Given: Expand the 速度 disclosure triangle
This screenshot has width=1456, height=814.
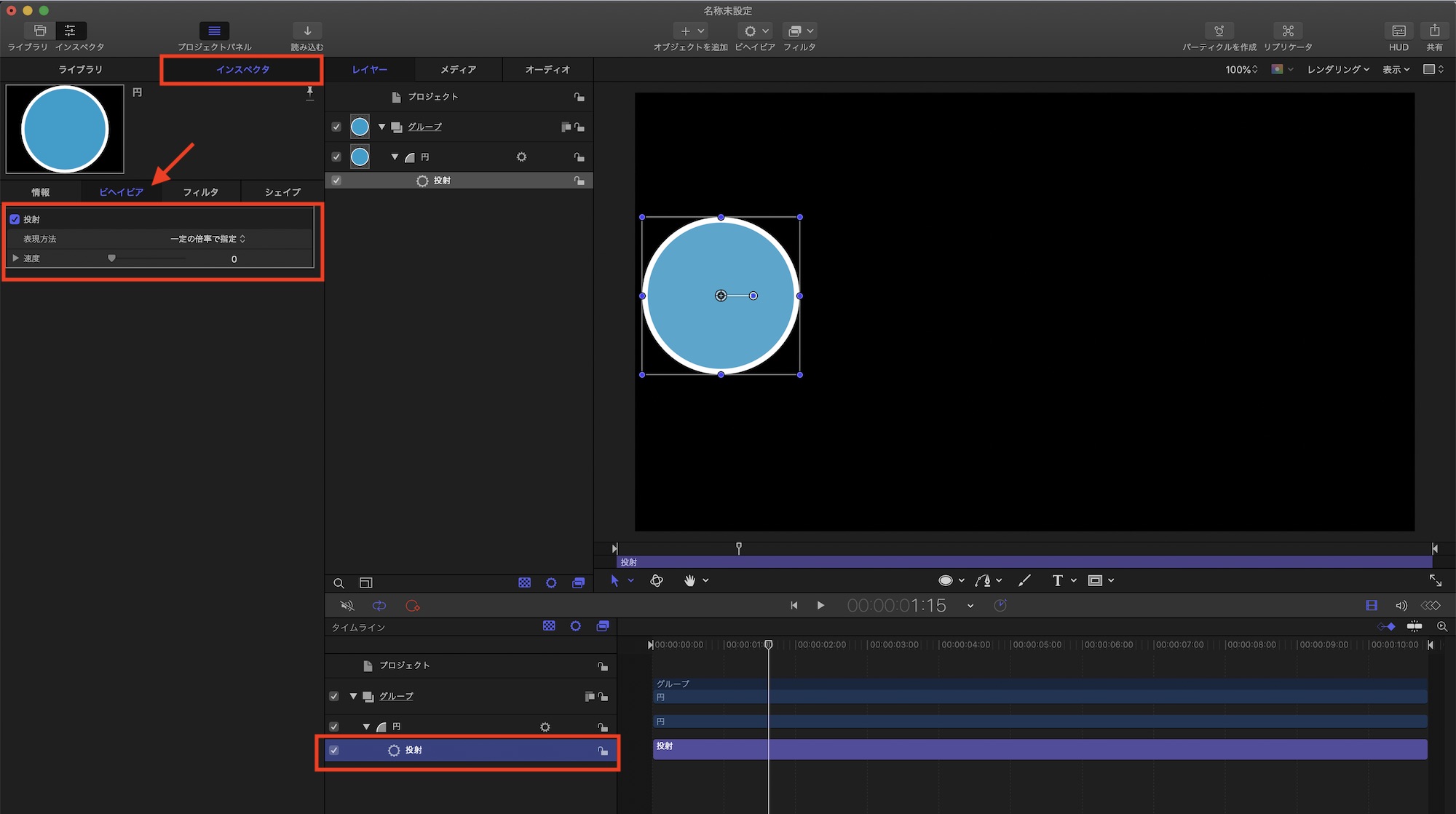Looking at the screenshot, I should click(x=15, y=258).
